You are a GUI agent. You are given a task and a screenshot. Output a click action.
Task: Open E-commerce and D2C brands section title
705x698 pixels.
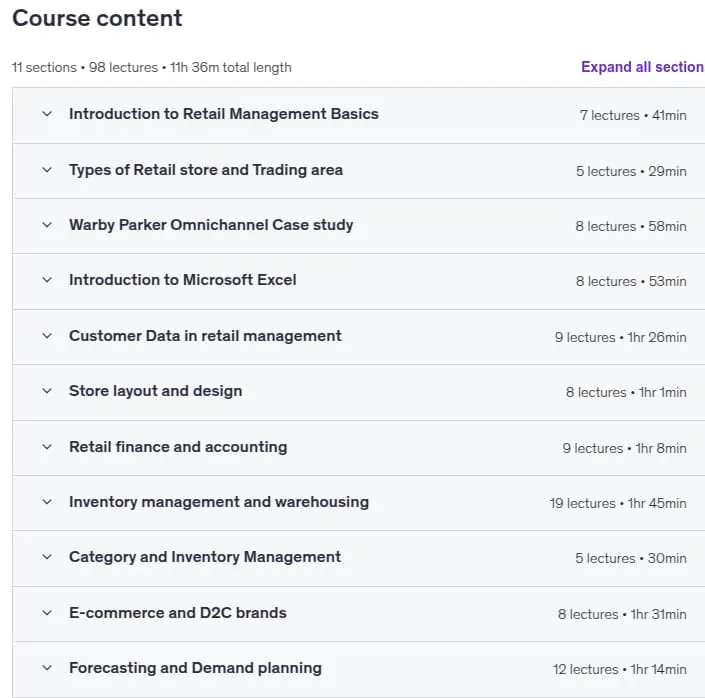178,613
